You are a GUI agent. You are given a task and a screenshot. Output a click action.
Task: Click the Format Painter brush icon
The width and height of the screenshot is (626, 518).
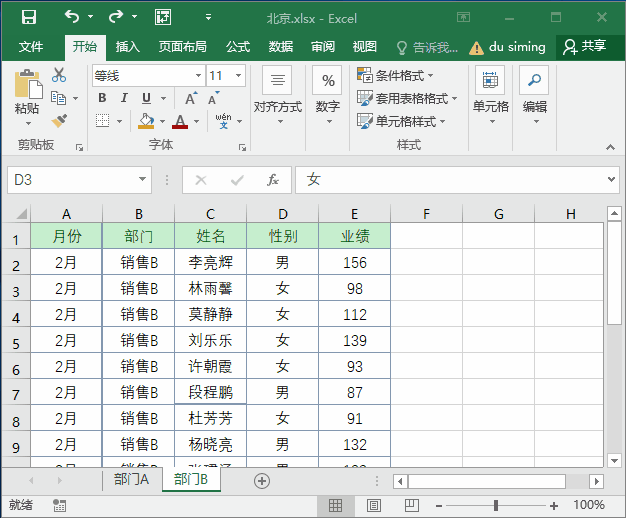59,121
